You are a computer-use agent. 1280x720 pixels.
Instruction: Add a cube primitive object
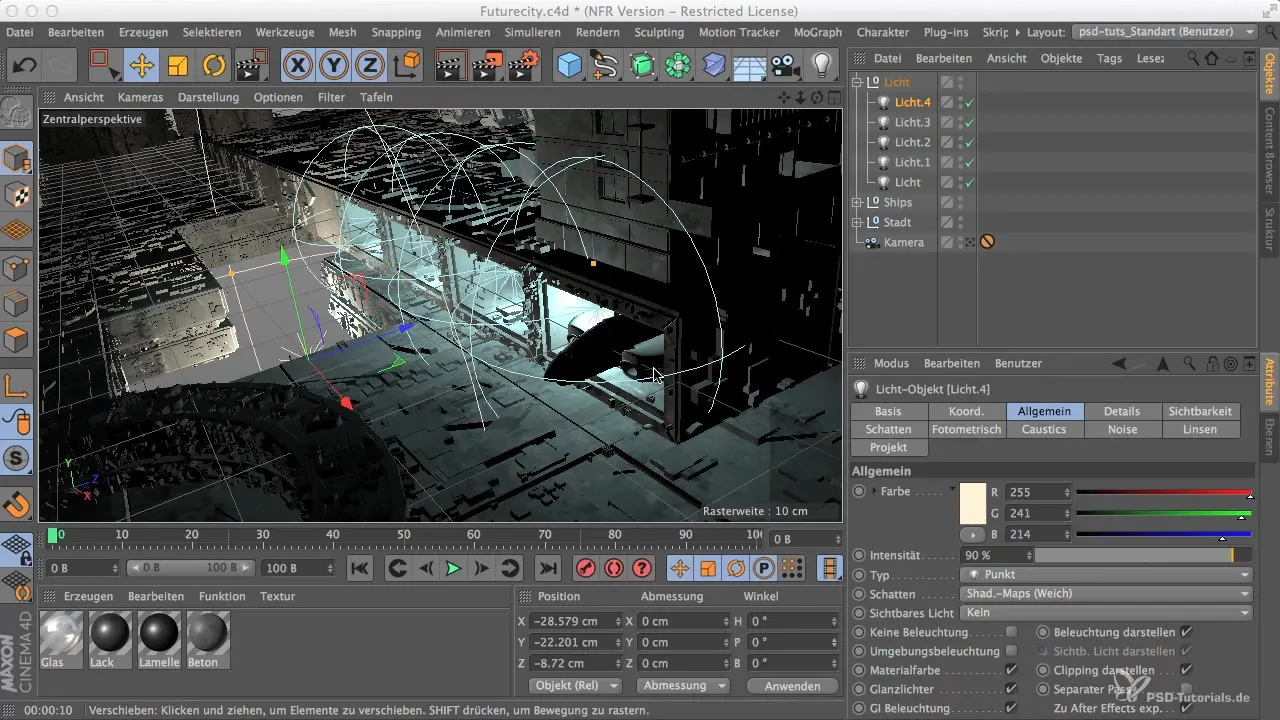click(x=569, y=66)
